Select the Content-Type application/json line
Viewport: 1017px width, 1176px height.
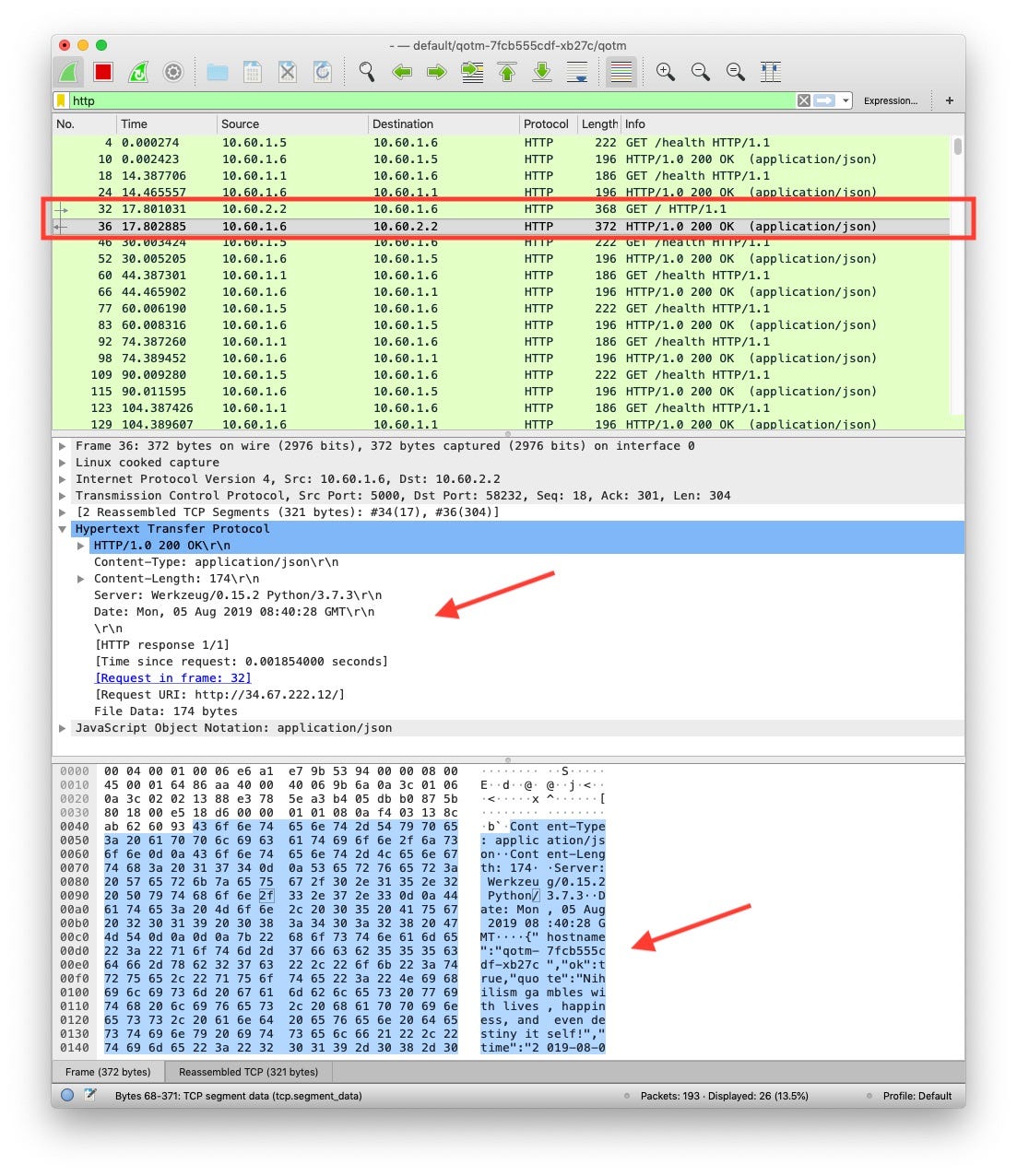pyautogui.click(x=216, y=562)
